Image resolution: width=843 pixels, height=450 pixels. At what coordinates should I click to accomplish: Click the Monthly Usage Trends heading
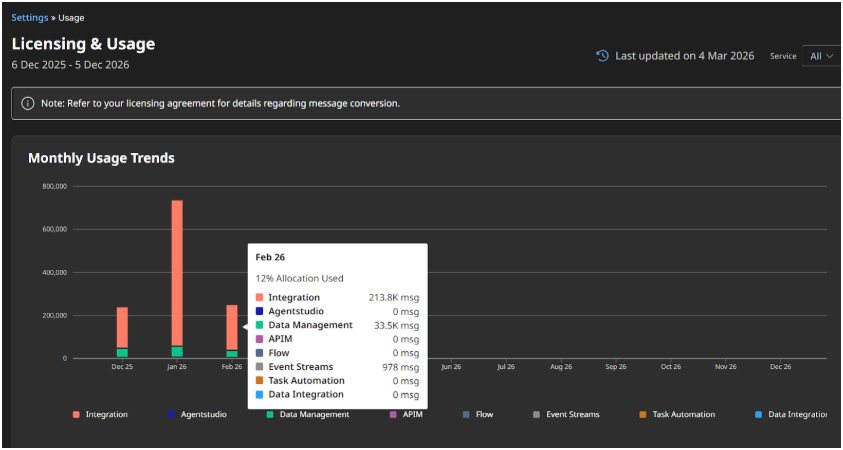click(101, 158)
